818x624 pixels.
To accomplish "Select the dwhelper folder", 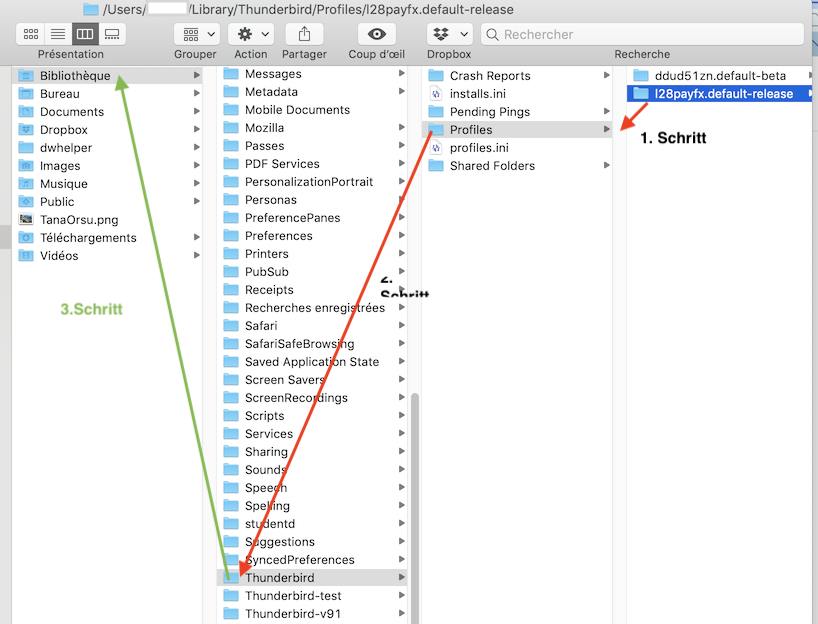I will (107, 148).
